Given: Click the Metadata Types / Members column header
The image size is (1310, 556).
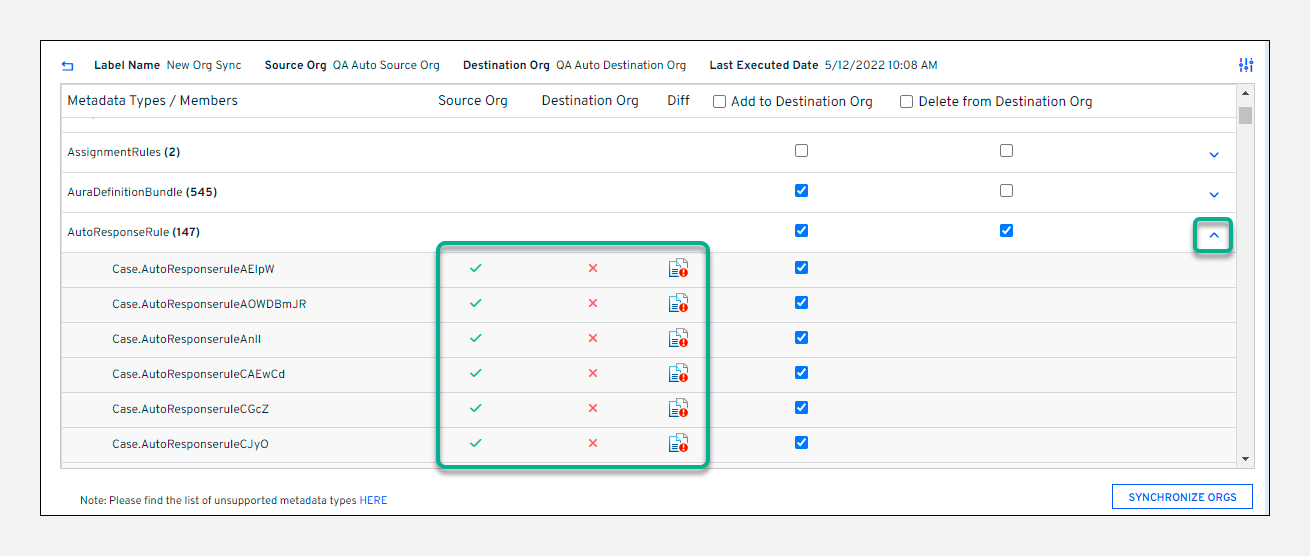Looking at the screenshot, I should click(152, 101).
